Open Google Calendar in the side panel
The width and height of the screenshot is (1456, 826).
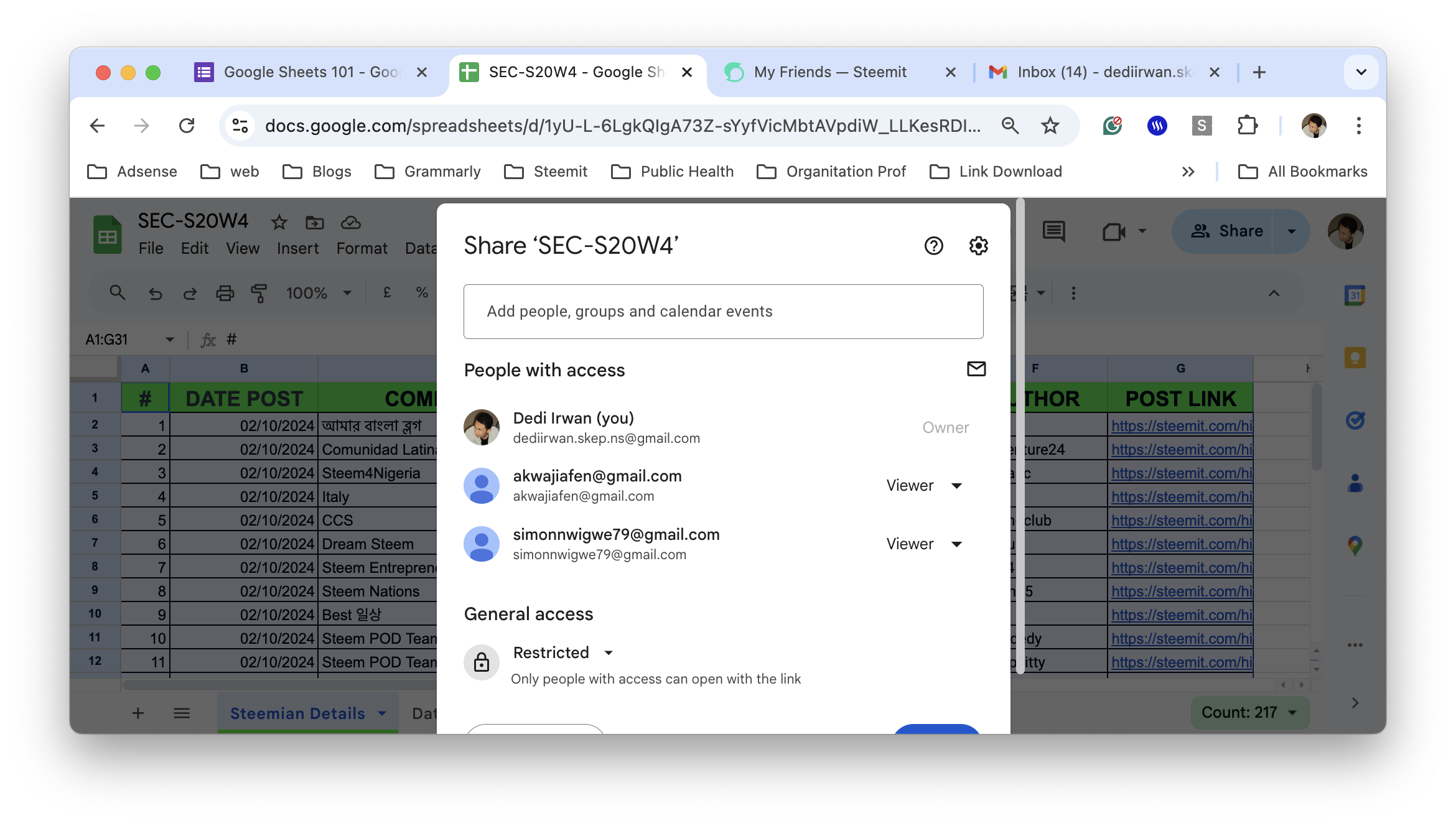point(1355,295)
